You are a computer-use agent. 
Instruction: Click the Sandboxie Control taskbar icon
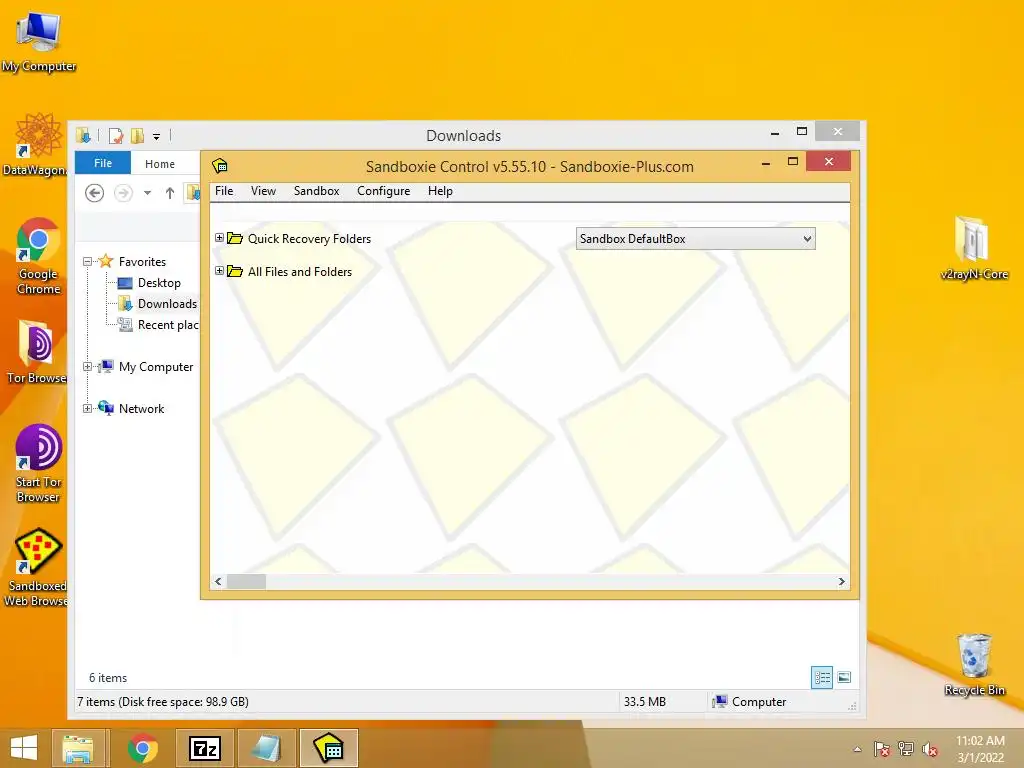(329, 748)
